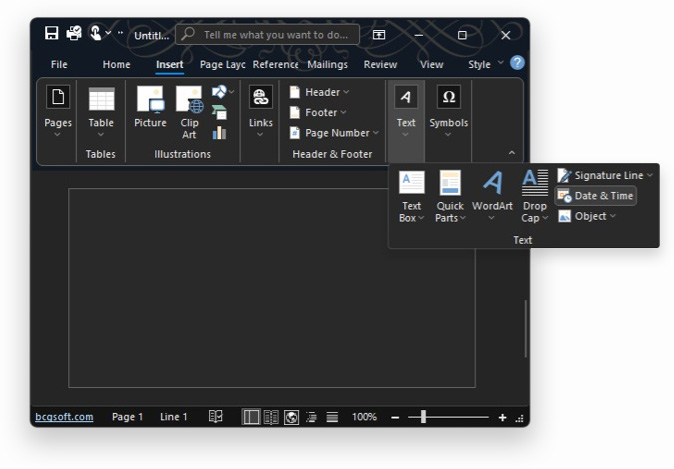Viewport: 674px width, 469px height.
Task: Click the ribbon display options icon
Action: (x=379, y=34)
